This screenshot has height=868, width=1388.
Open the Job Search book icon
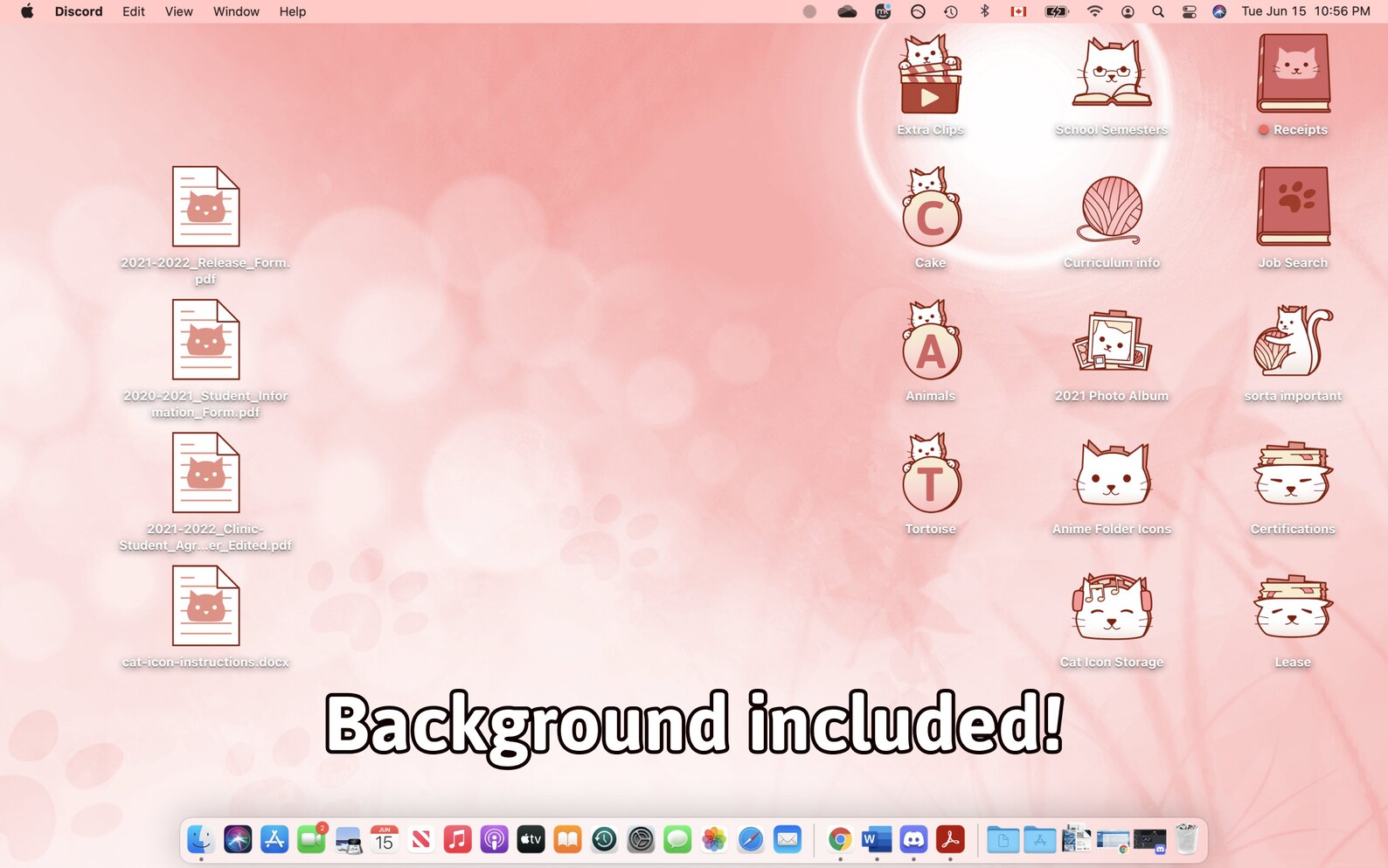click(1293, 207)
